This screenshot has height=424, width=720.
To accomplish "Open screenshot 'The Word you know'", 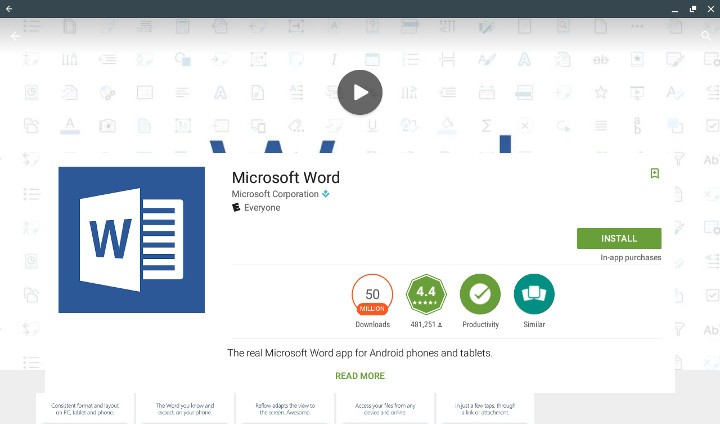I will pos(185,409).
